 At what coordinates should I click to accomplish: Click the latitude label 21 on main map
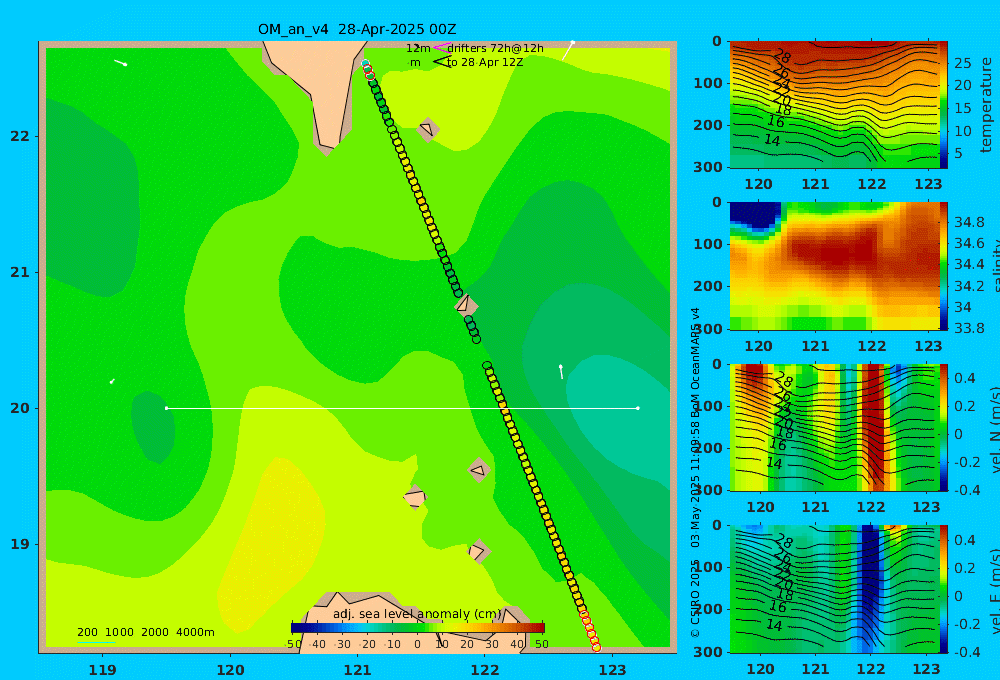(x=20, y=272)
